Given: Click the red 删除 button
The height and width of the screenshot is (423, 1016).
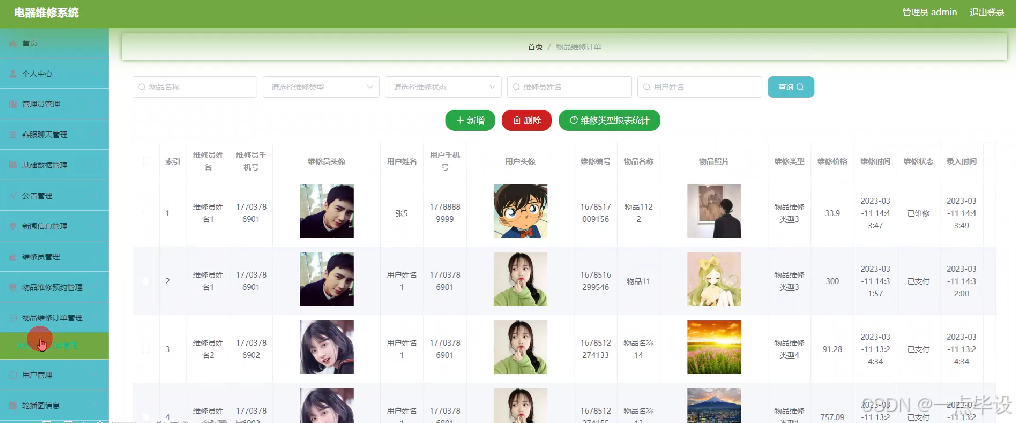Looking at the screenshot, I should (x=527, y=120).
